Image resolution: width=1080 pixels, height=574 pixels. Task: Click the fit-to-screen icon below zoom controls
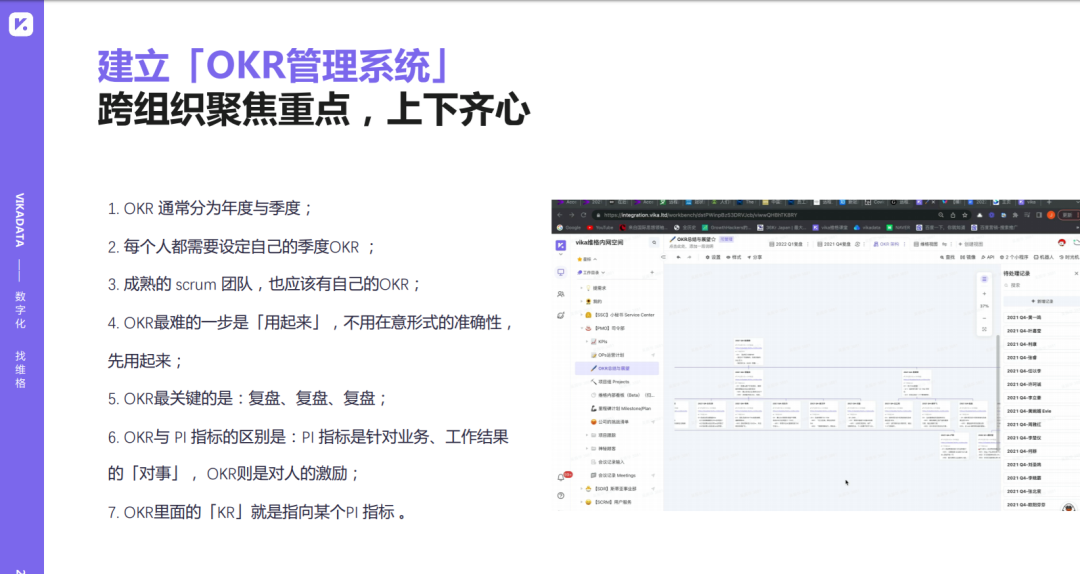pyautogui.click(x=984, y=331)
